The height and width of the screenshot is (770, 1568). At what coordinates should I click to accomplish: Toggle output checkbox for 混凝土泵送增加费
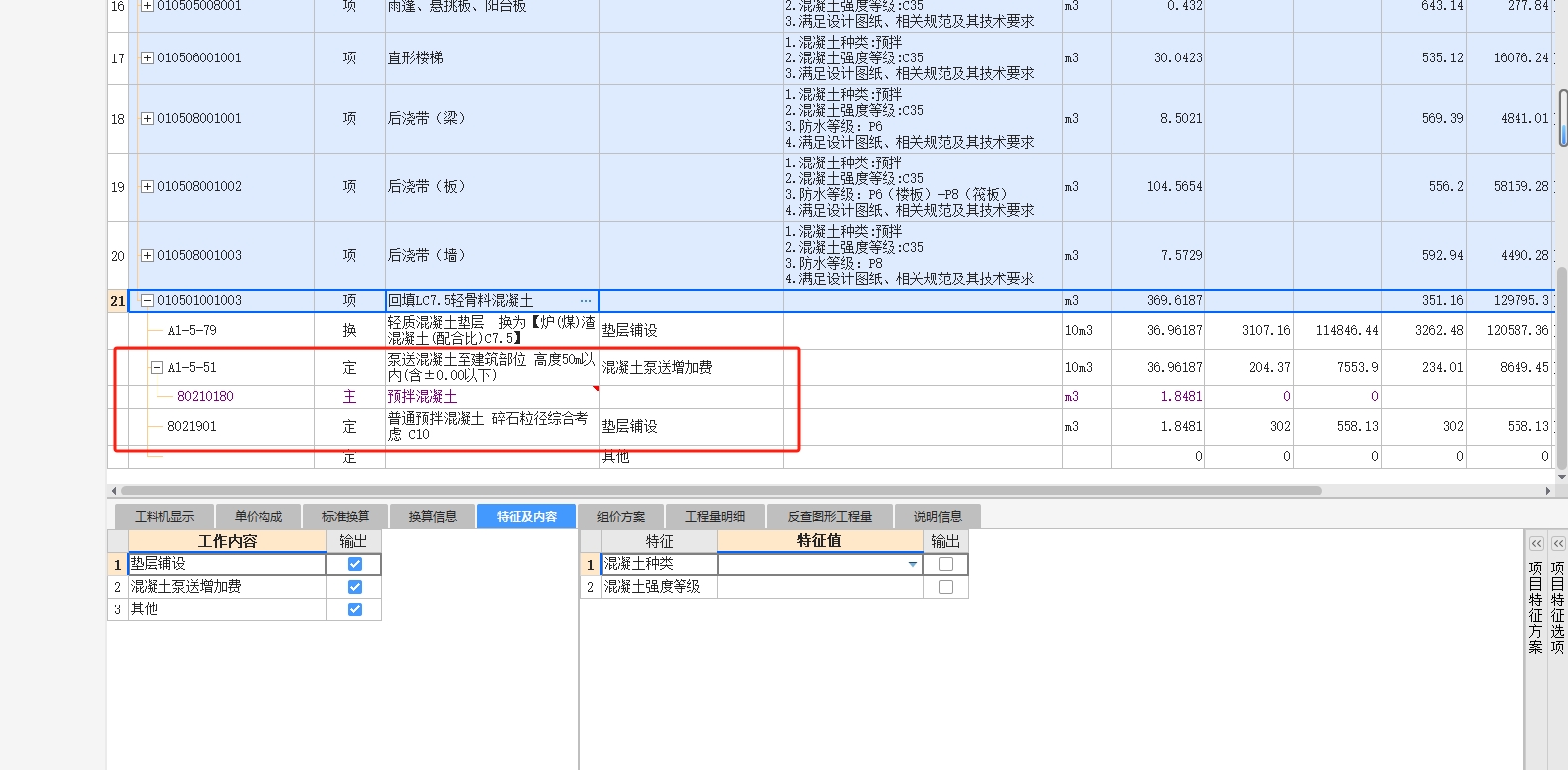tap(355, 587)
